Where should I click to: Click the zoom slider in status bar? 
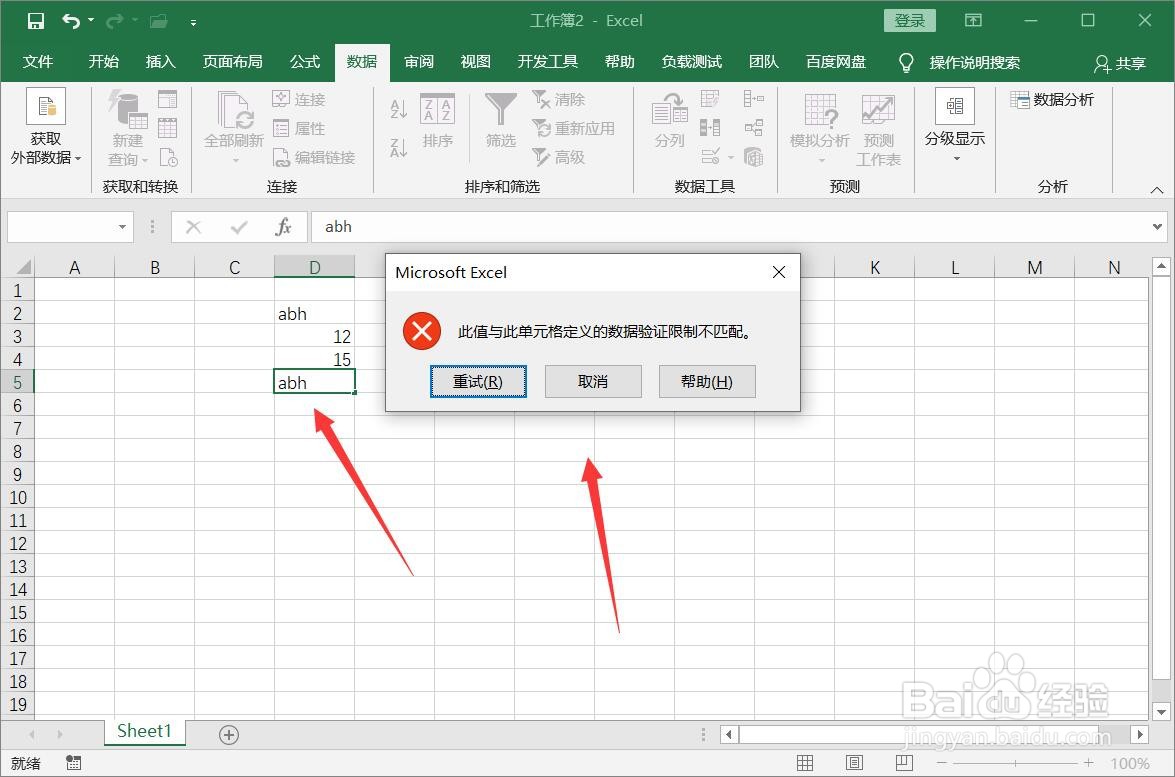(1015, 763)
